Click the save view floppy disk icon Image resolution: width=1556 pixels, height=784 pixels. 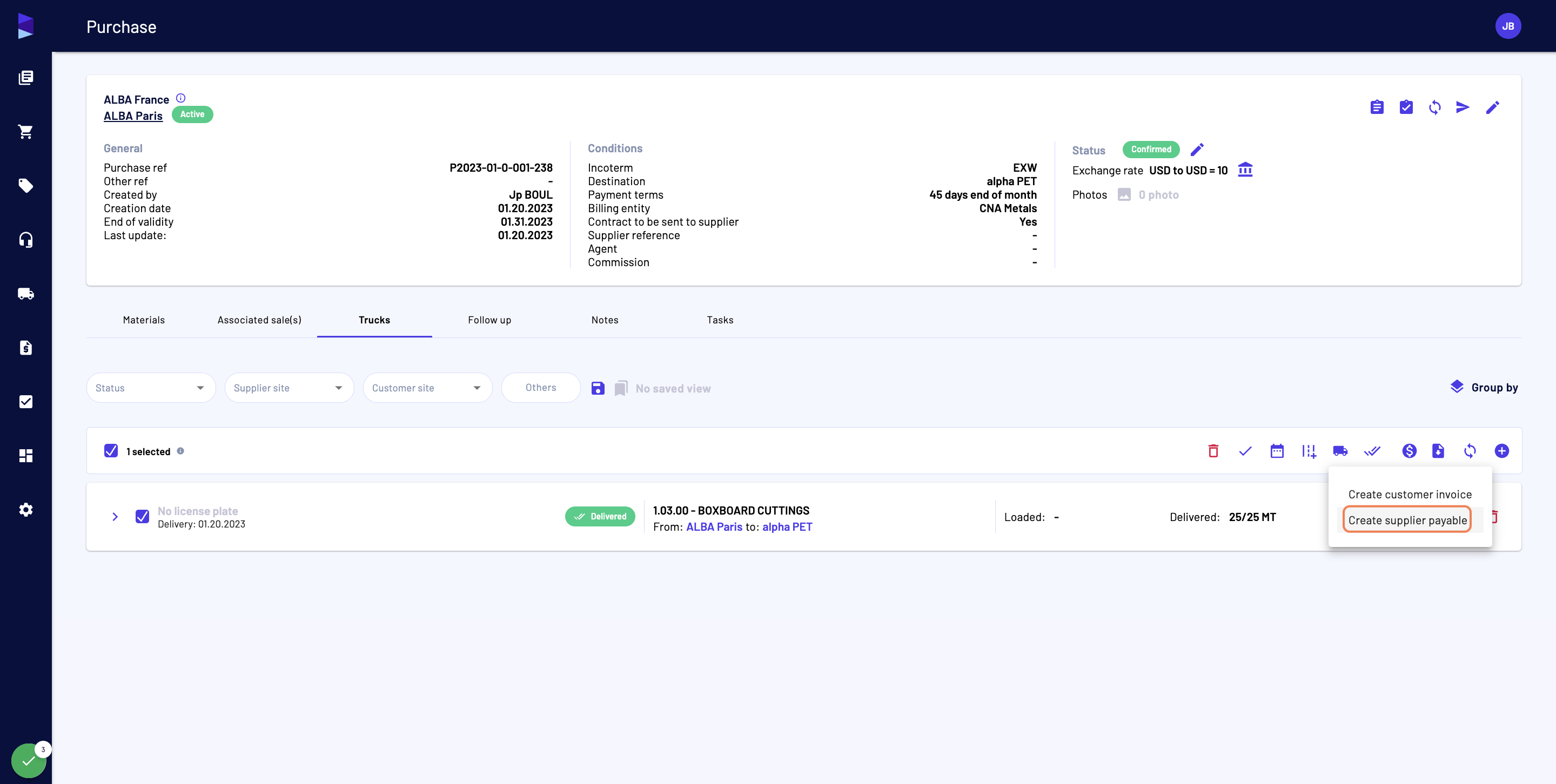(x=598, y=388)
